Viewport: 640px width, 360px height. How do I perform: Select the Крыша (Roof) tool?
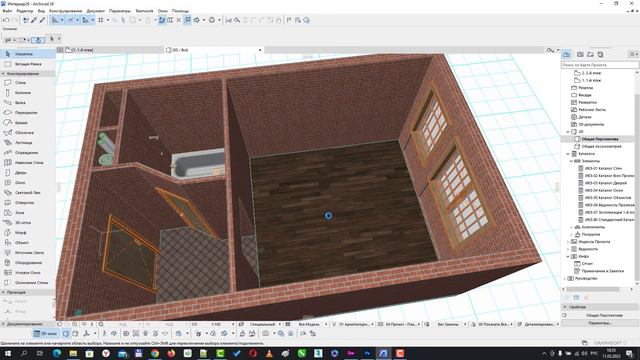pyautogui.click(x=28, y=122)
